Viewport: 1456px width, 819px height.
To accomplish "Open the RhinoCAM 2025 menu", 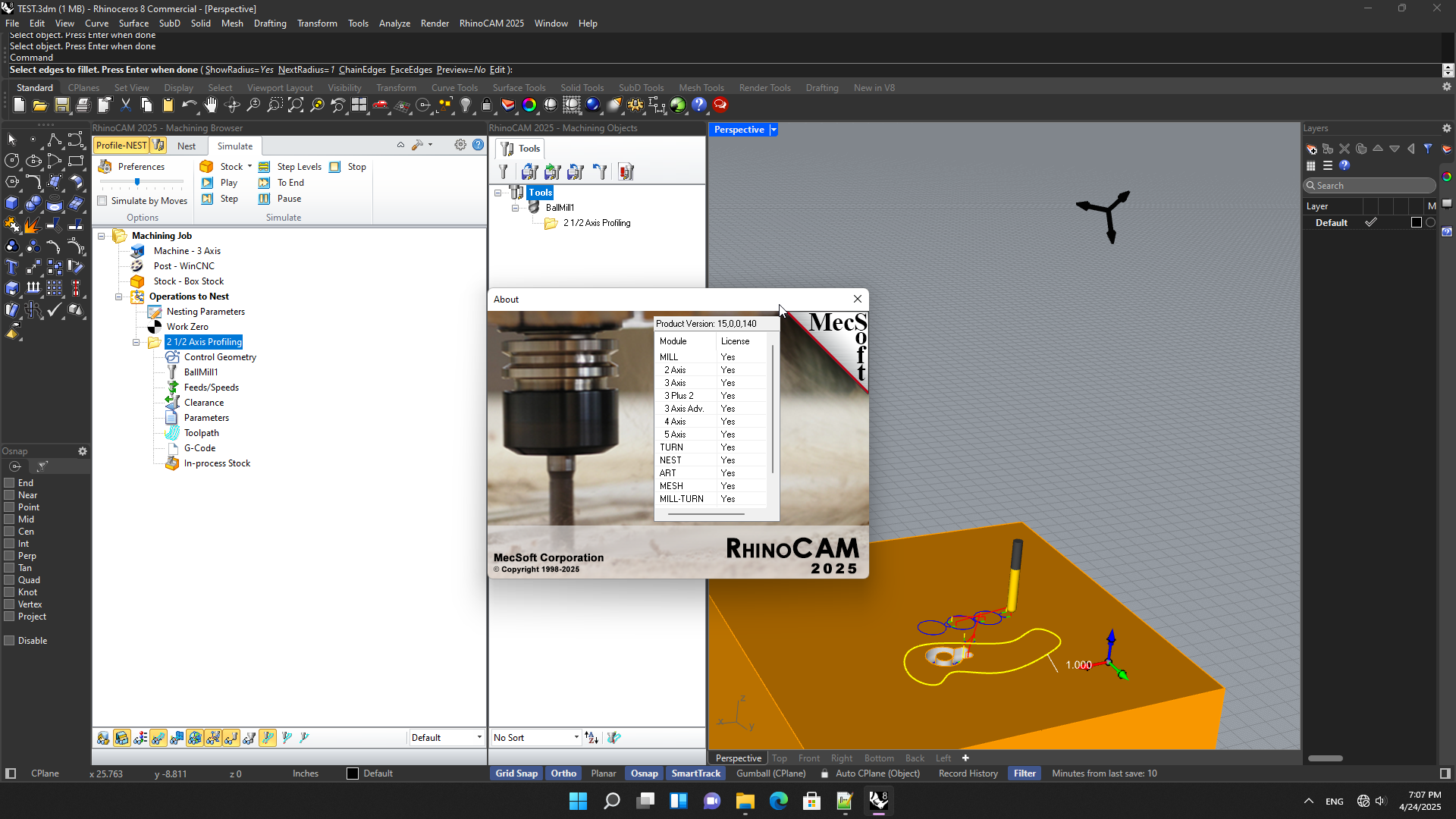I will [x=491, y=24].
